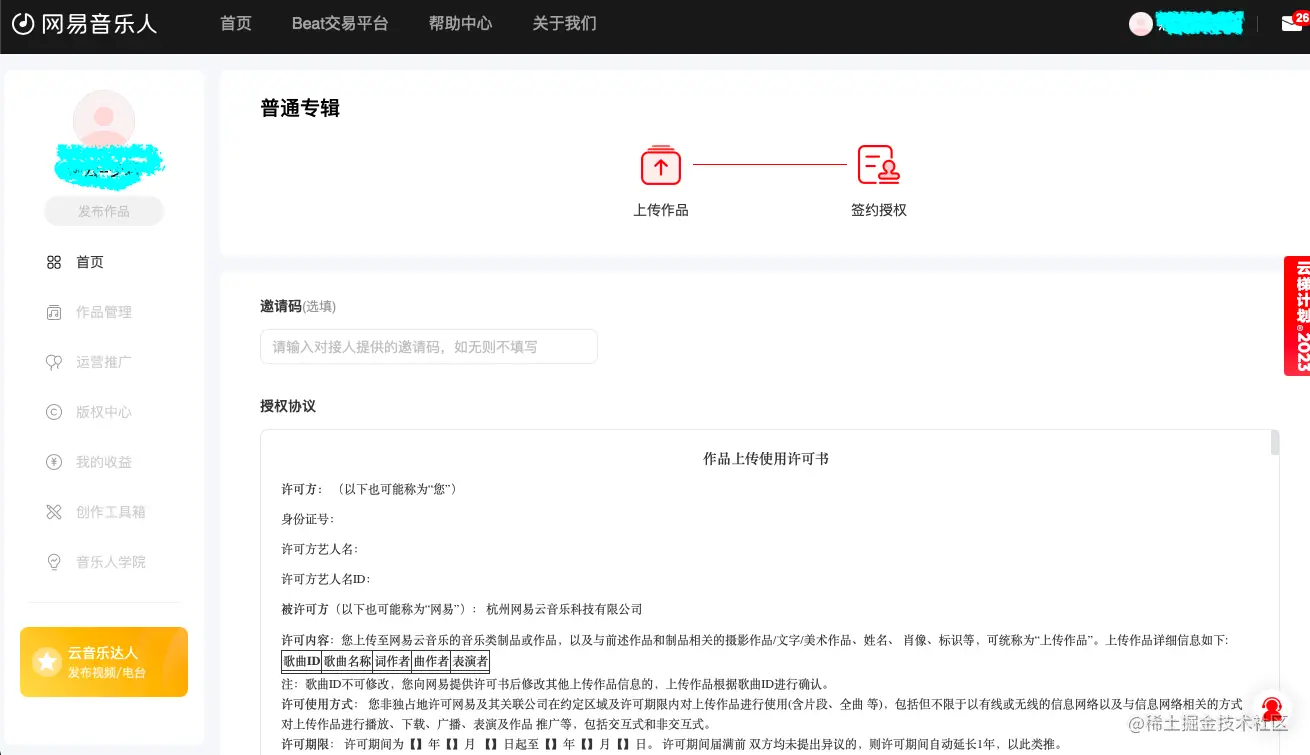
Task: Click the 我的收益 yen icon
Action: [54, 462]
